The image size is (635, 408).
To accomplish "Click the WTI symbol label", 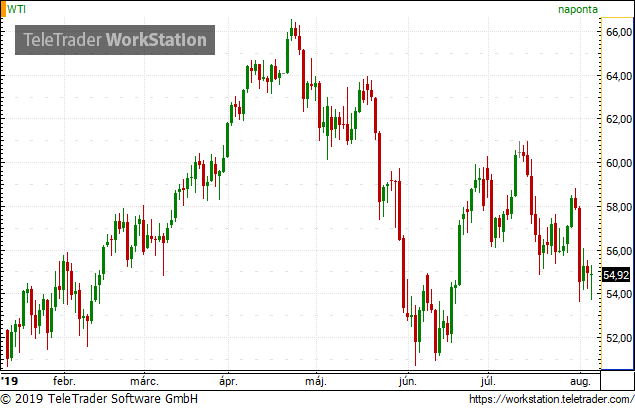I will 16,9.
